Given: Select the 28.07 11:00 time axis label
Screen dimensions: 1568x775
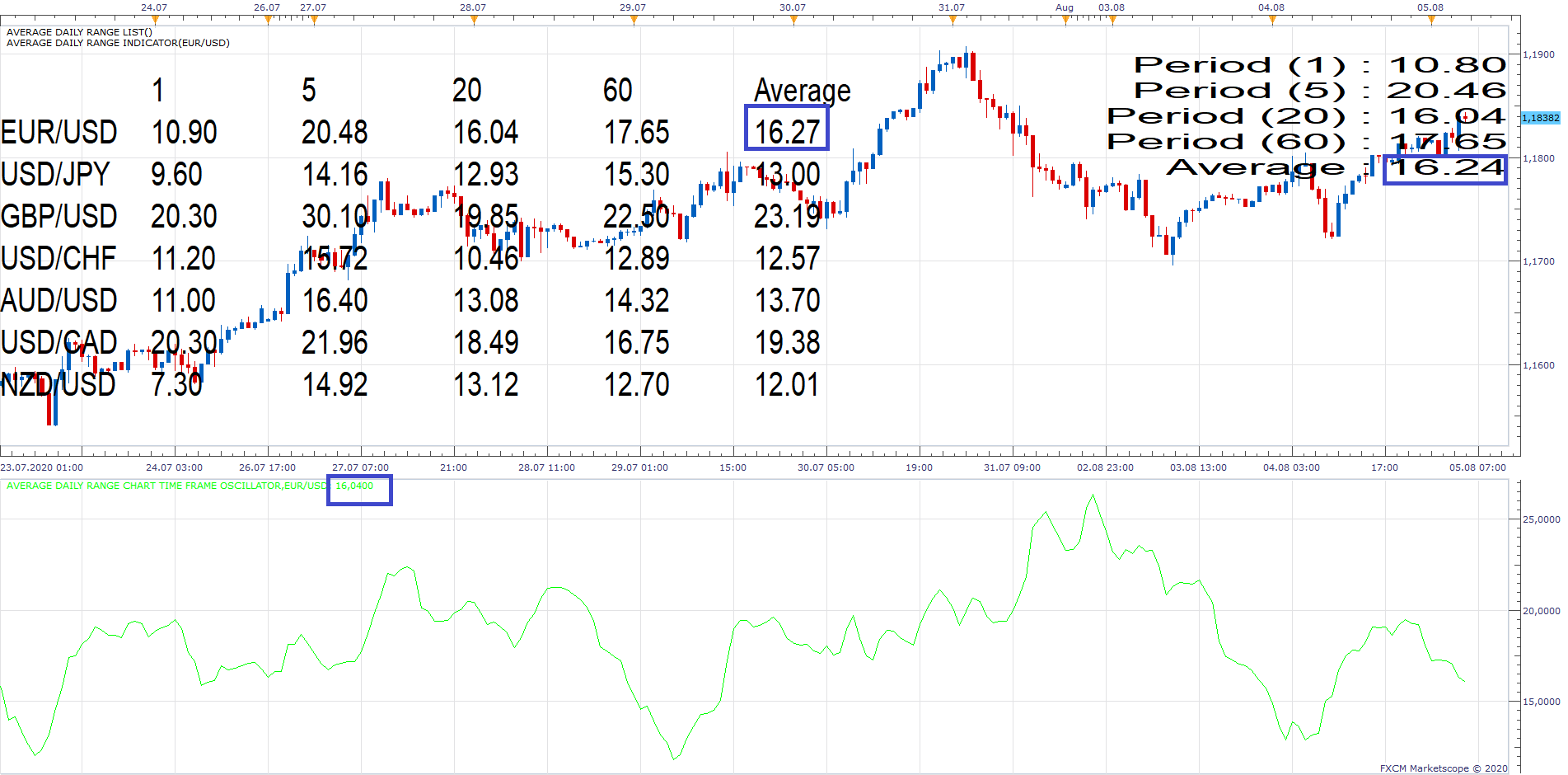Looking at the screenshot, I should [x=546, y=467].
